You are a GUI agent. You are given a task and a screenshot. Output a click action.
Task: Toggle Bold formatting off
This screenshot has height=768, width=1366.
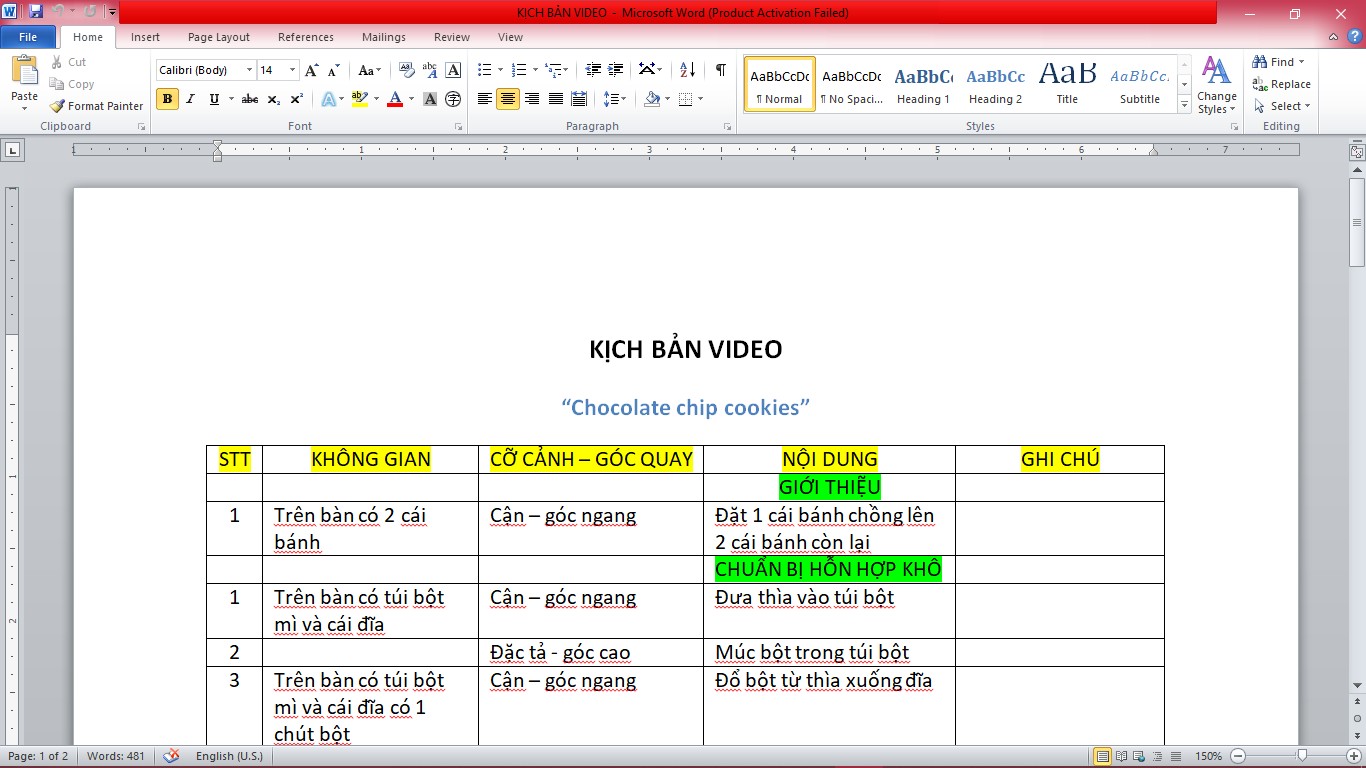pos(167,99)
